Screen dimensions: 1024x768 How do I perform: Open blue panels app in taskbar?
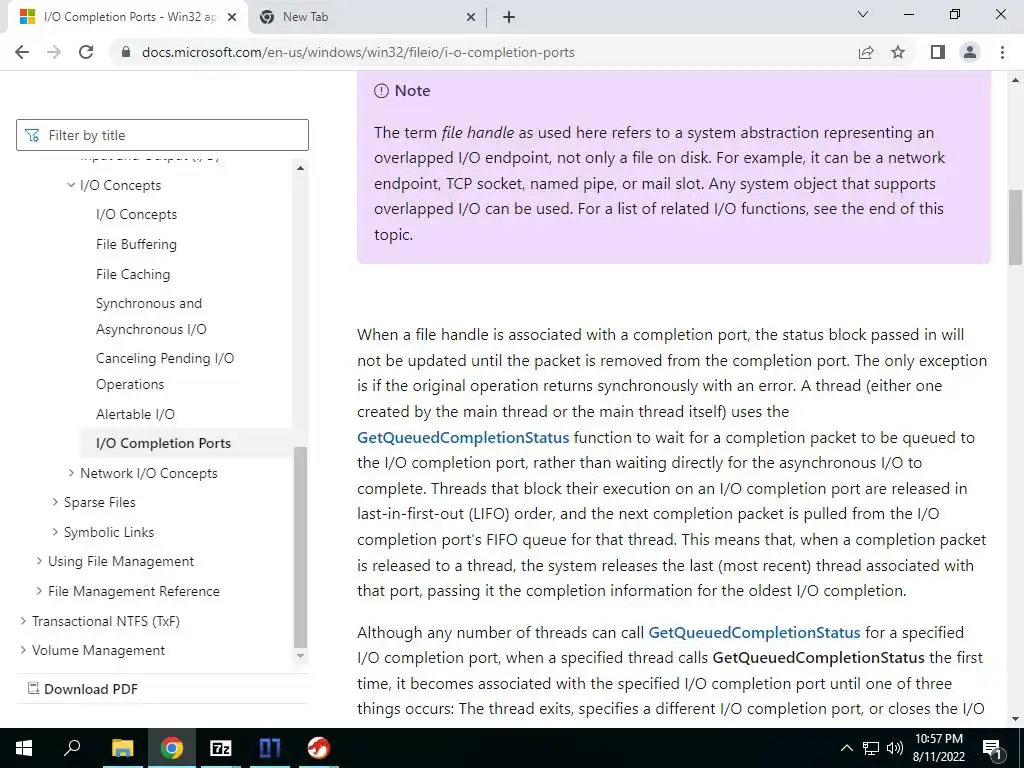(269, 748)
